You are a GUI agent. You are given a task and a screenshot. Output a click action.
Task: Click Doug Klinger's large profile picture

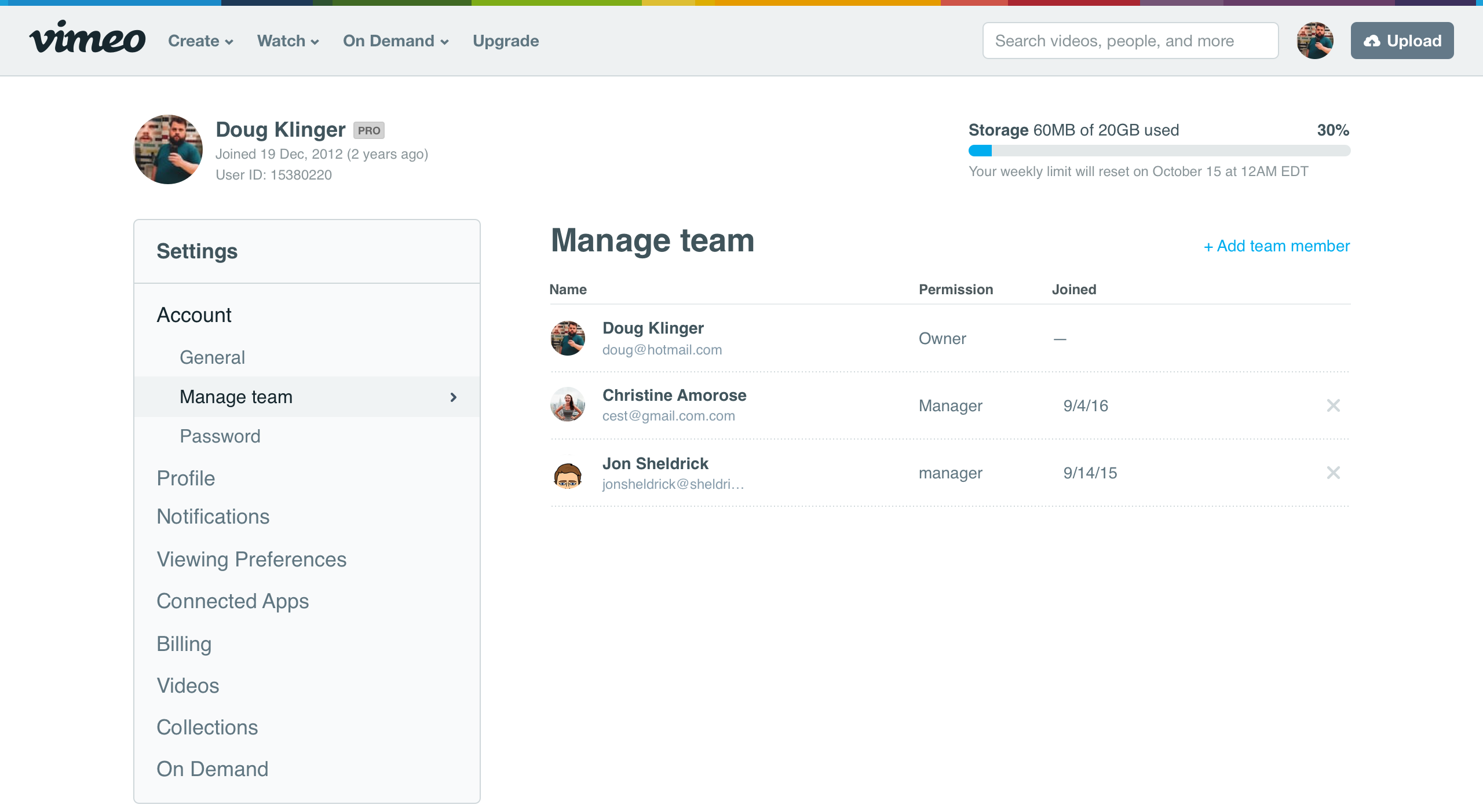(x=168, y=149)
